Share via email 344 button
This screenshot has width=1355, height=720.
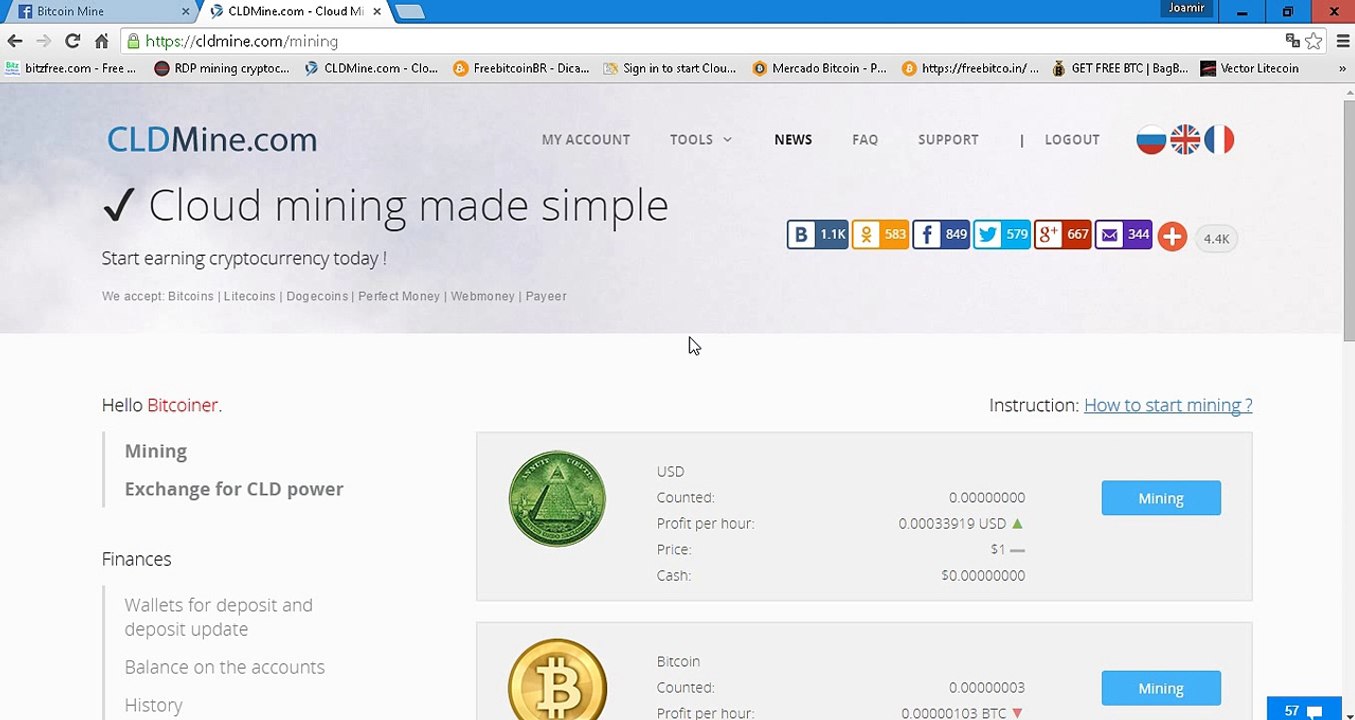tap(1124, 235)
